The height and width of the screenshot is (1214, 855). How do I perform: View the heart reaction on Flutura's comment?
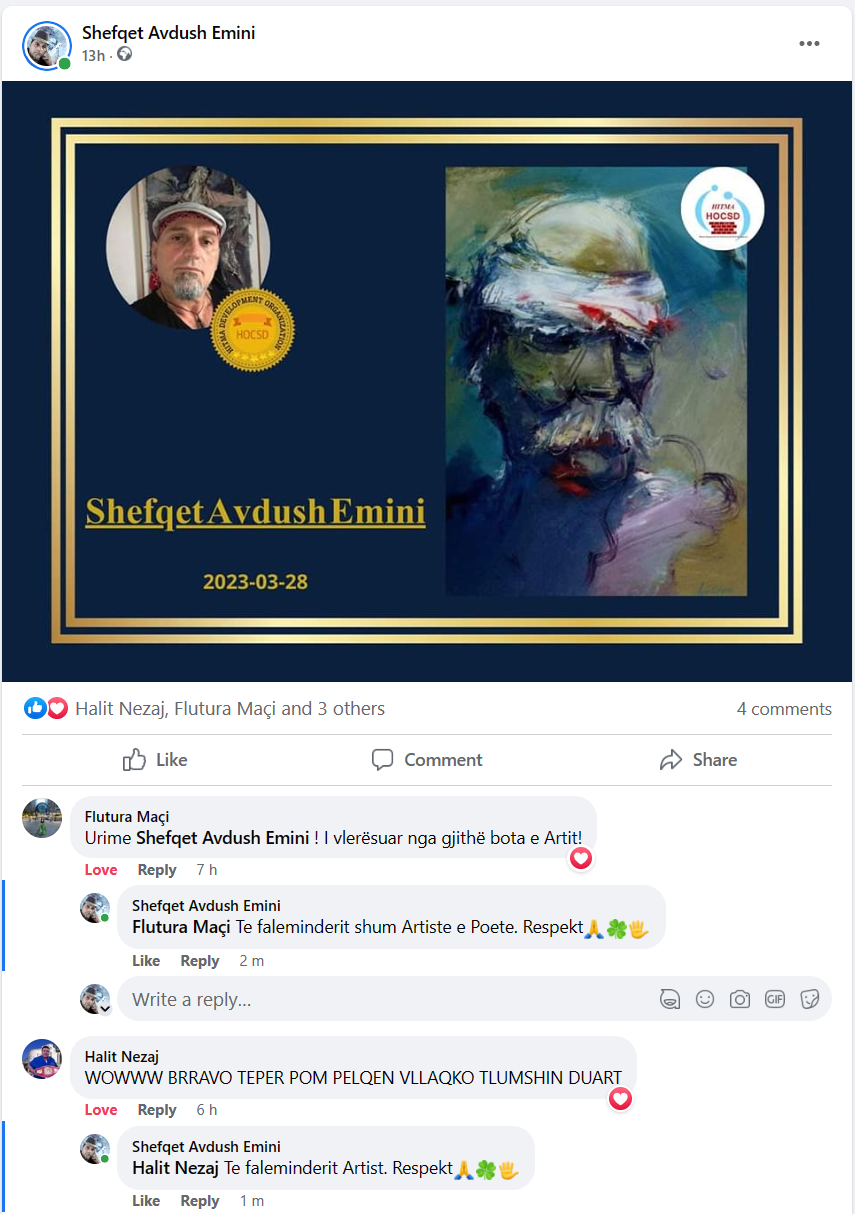[581, 859]
